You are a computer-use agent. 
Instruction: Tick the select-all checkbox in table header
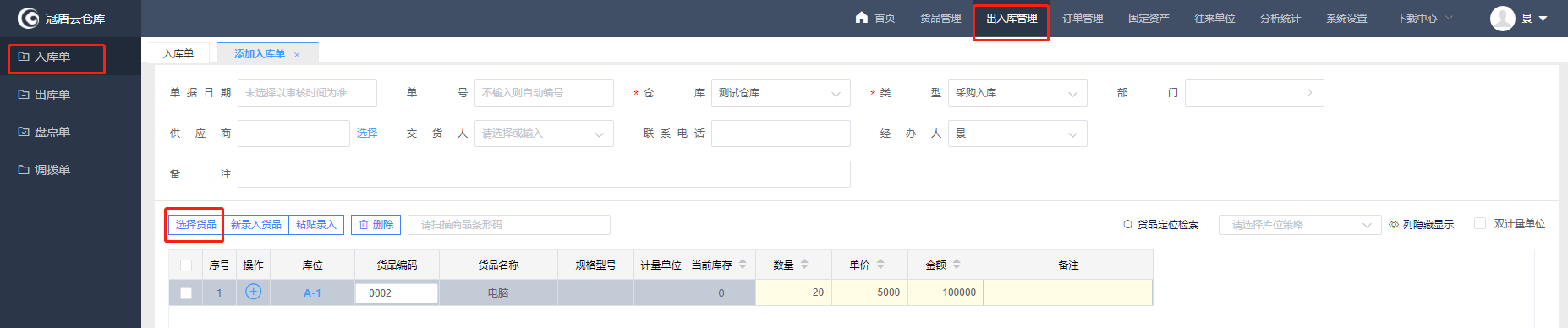tap(186, 265)
